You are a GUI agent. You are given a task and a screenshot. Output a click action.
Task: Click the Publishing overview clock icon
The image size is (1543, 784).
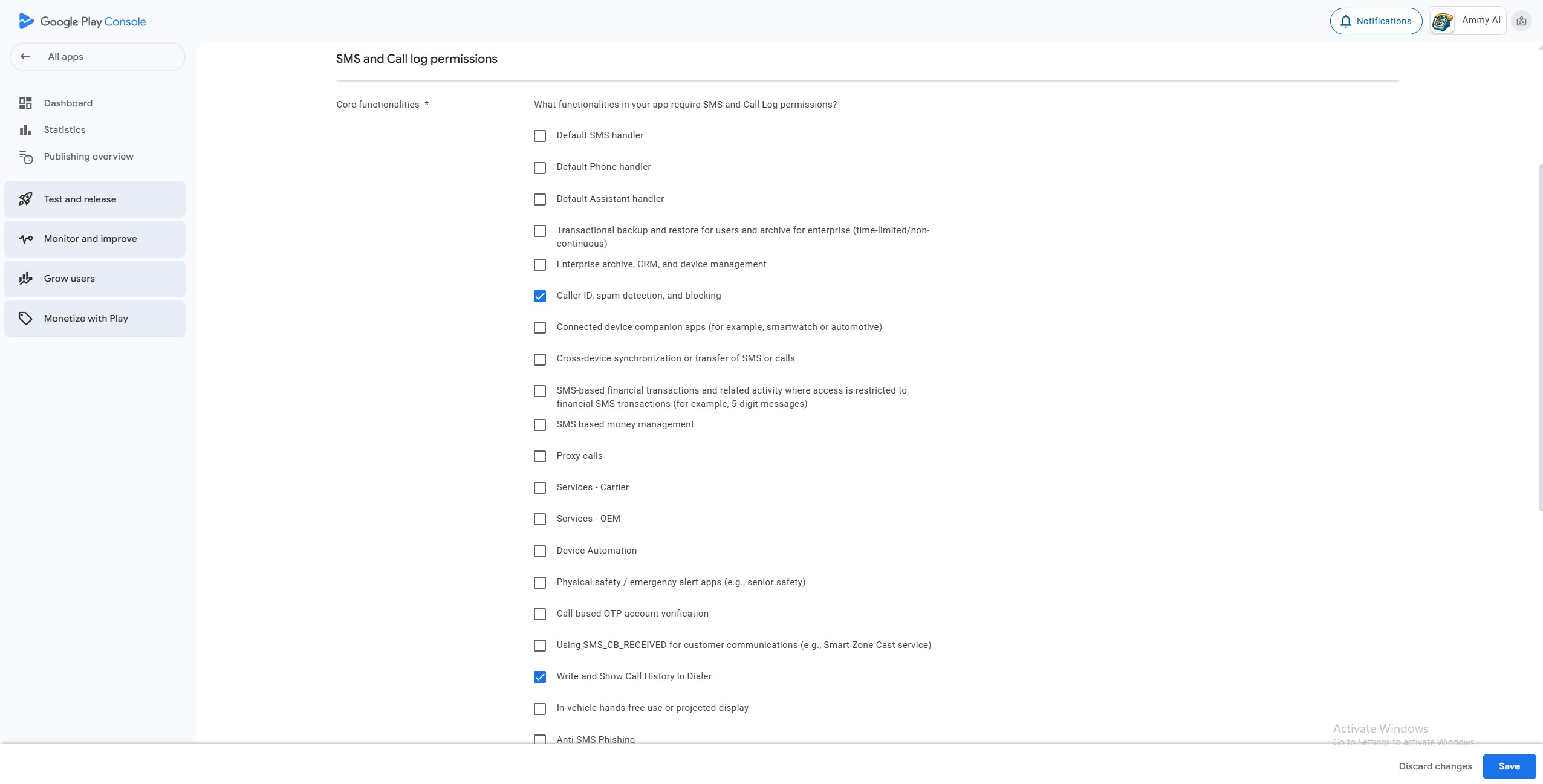[x=25, y=157]
